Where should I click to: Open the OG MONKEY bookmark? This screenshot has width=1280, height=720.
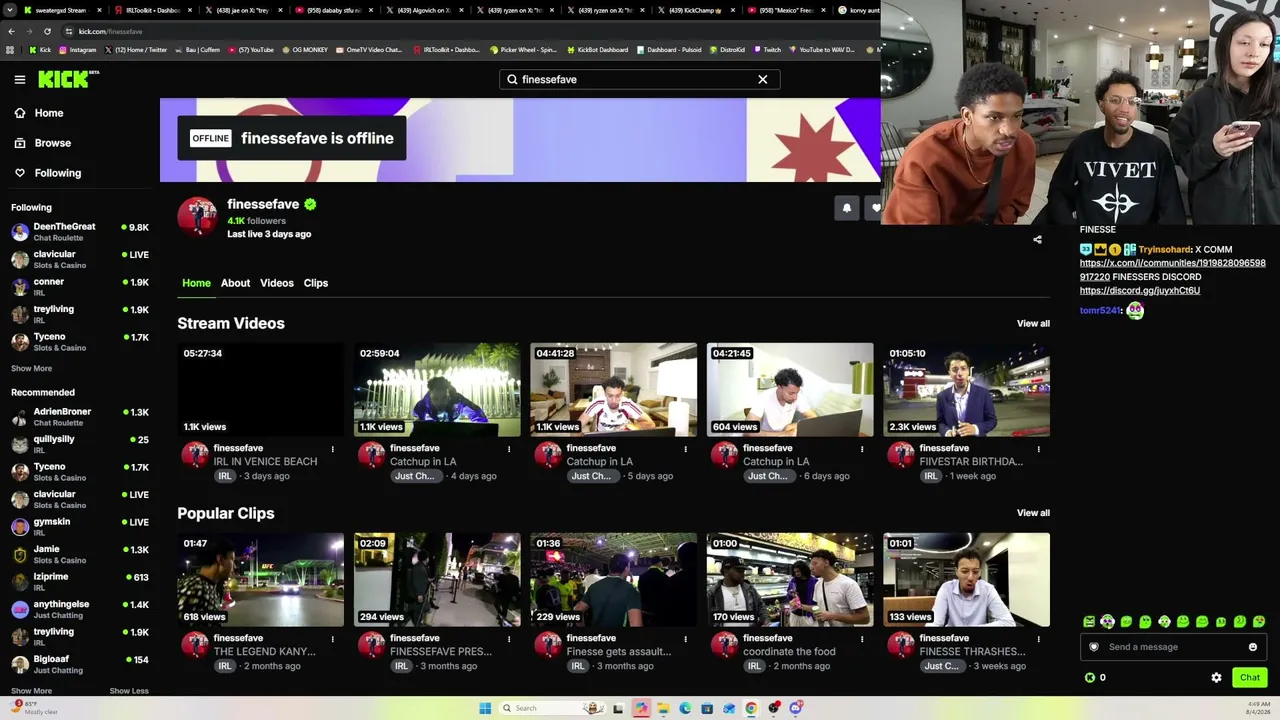(x=305, y=50)
